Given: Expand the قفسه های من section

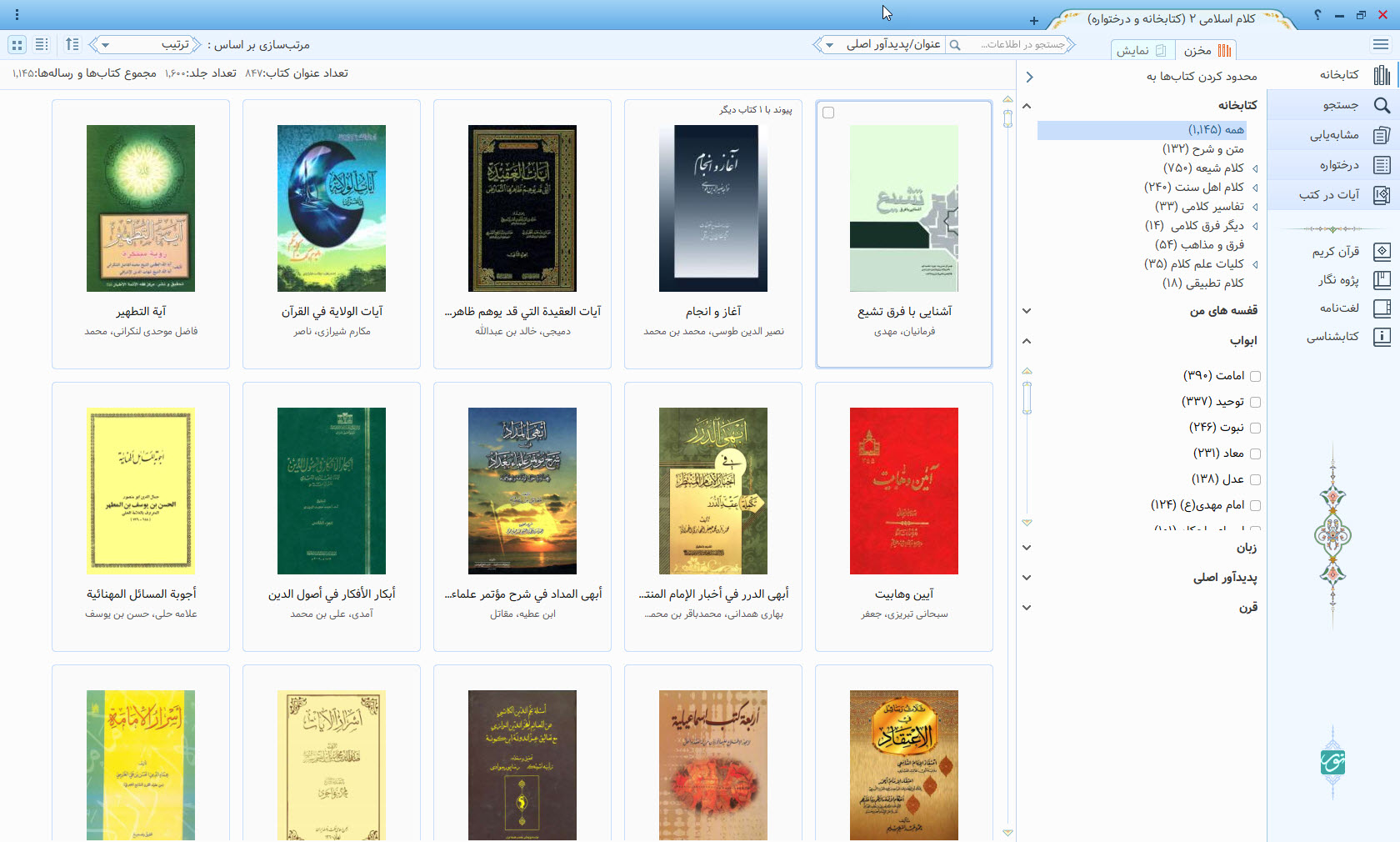Looking at the screenshot, I should [x=1027, y=311].
